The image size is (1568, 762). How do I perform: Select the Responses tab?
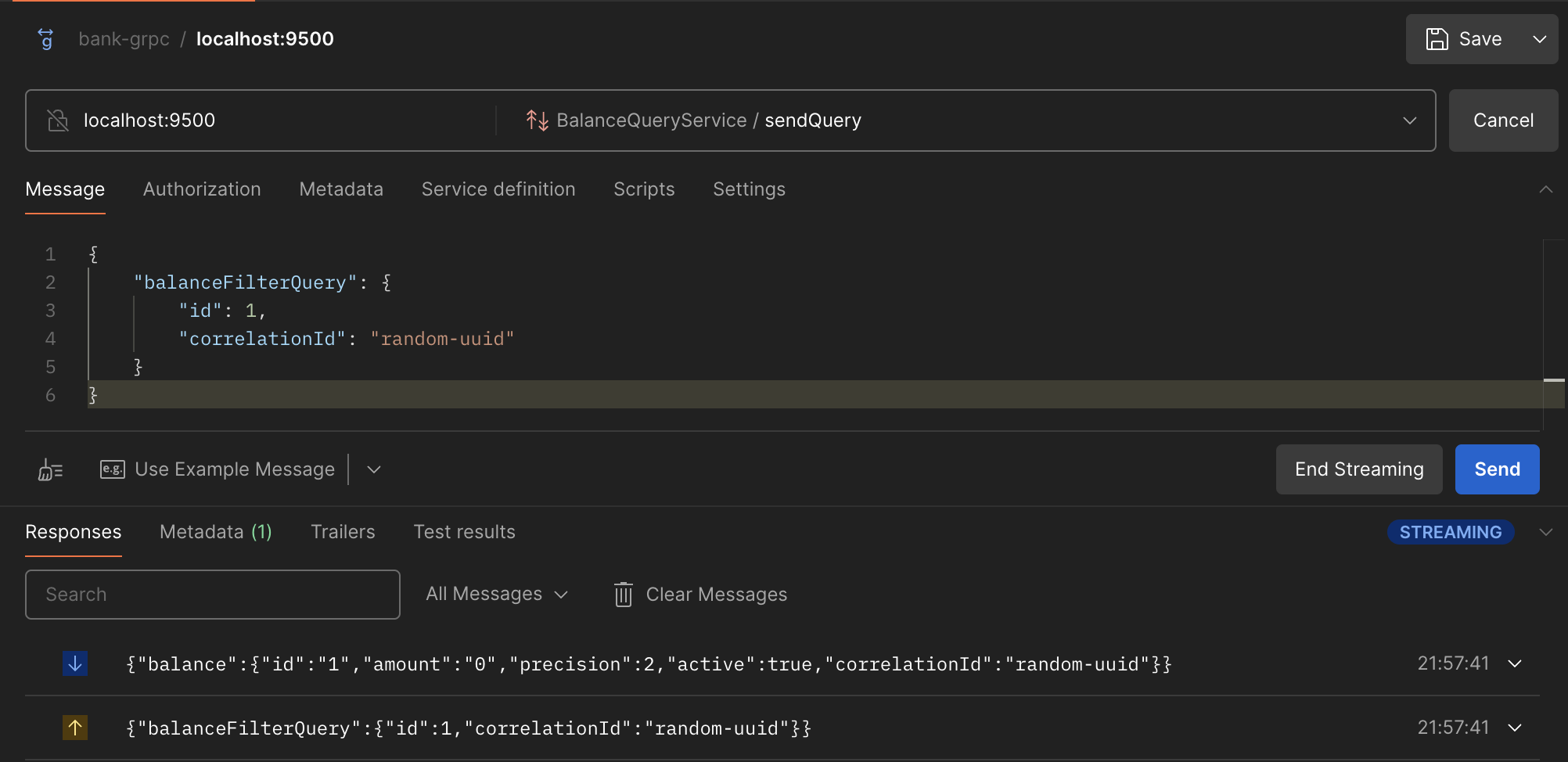click(74, 532)
